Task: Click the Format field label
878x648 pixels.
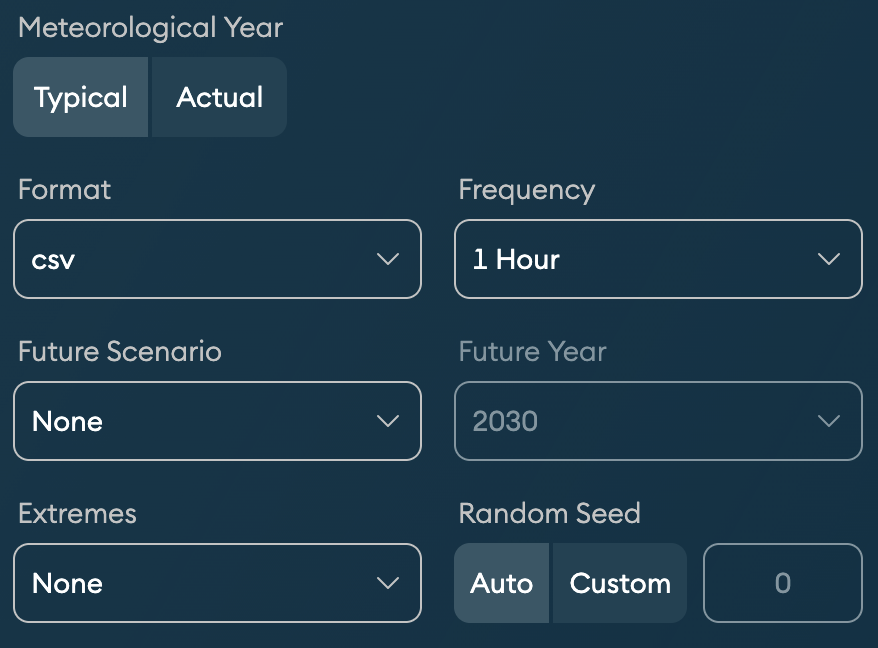Action: 64,190
